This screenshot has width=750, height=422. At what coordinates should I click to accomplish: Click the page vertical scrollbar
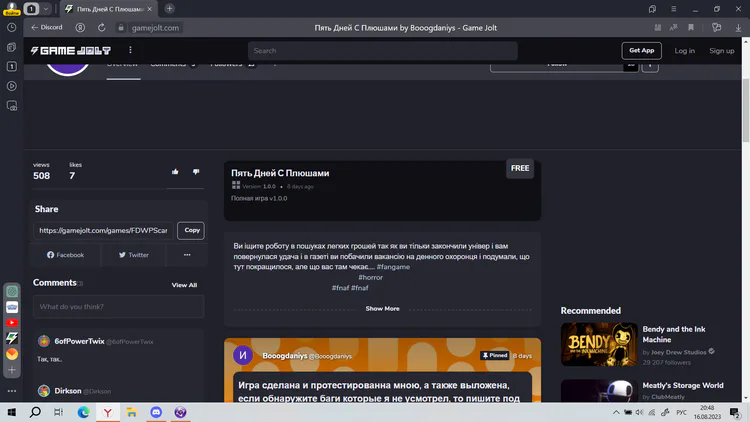coord(746,110)
